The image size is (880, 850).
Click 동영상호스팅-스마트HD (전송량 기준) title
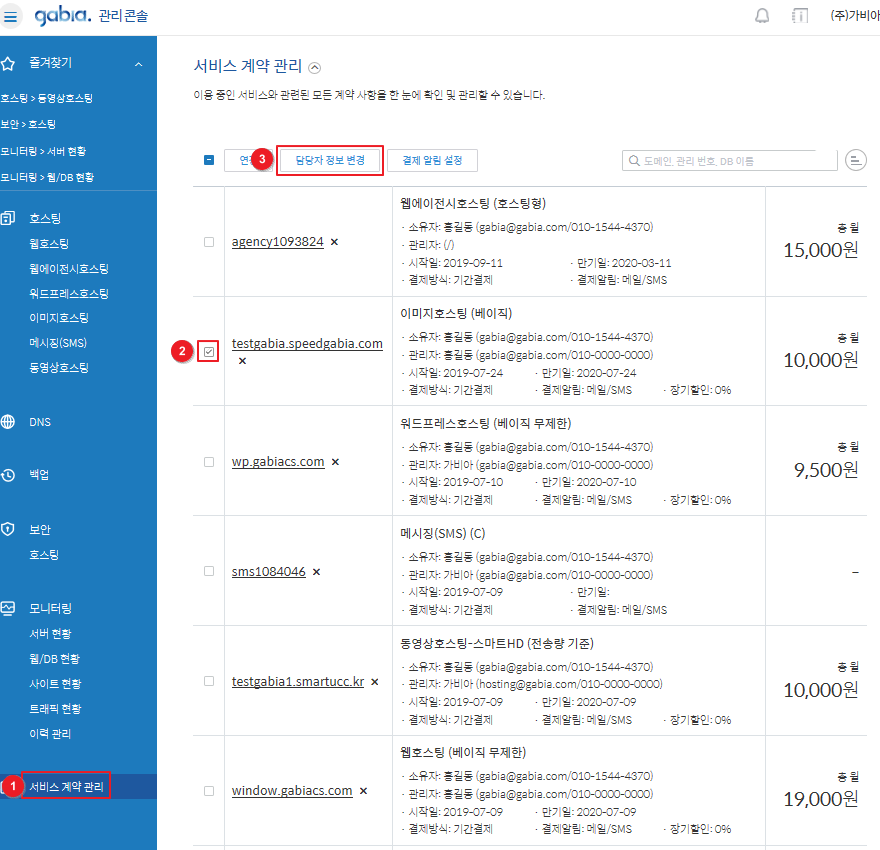[497, 644]
